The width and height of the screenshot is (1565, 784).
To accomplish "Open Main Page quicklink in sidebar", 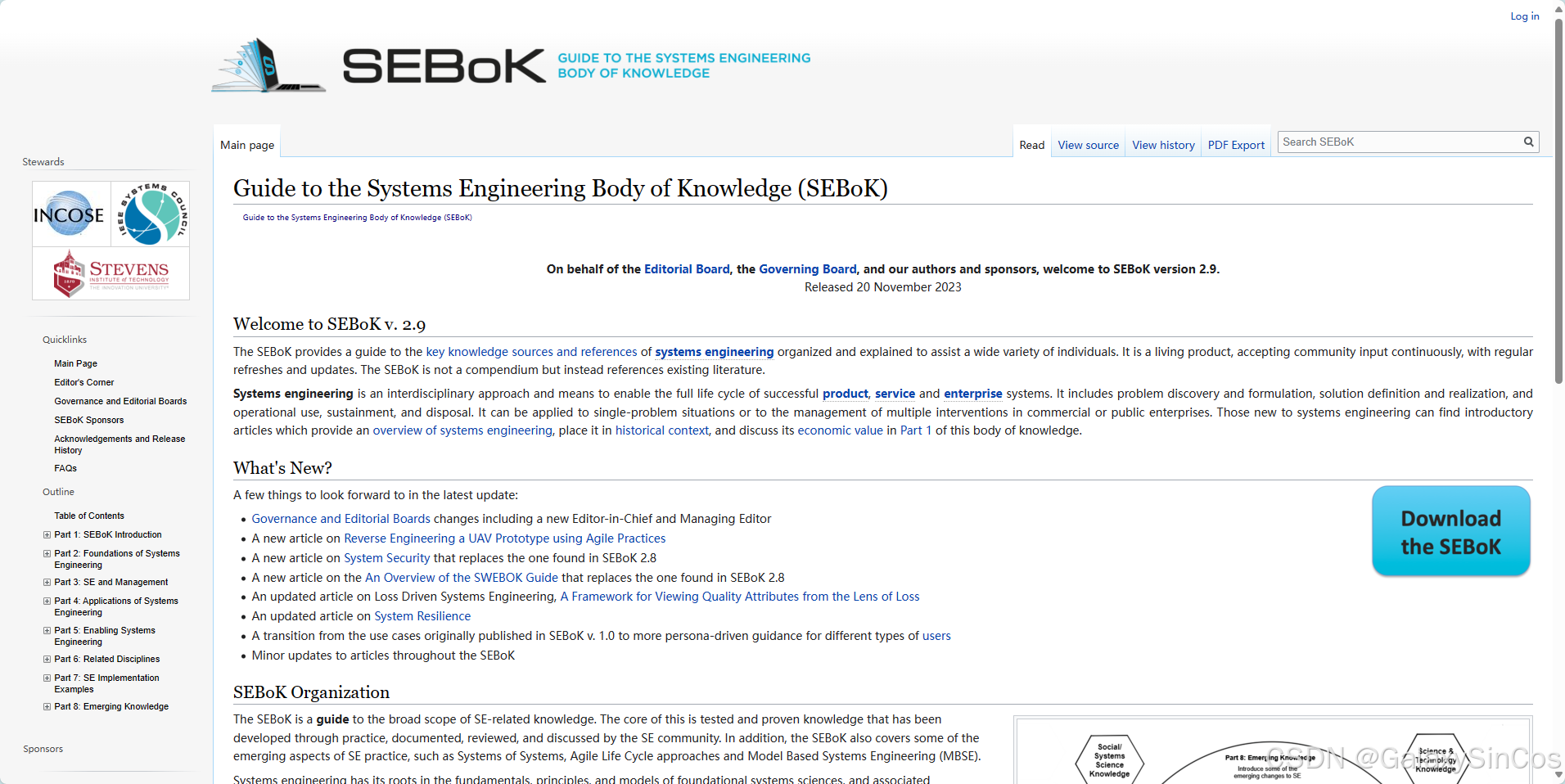I will pyautogui.click(x=76, y=363).
